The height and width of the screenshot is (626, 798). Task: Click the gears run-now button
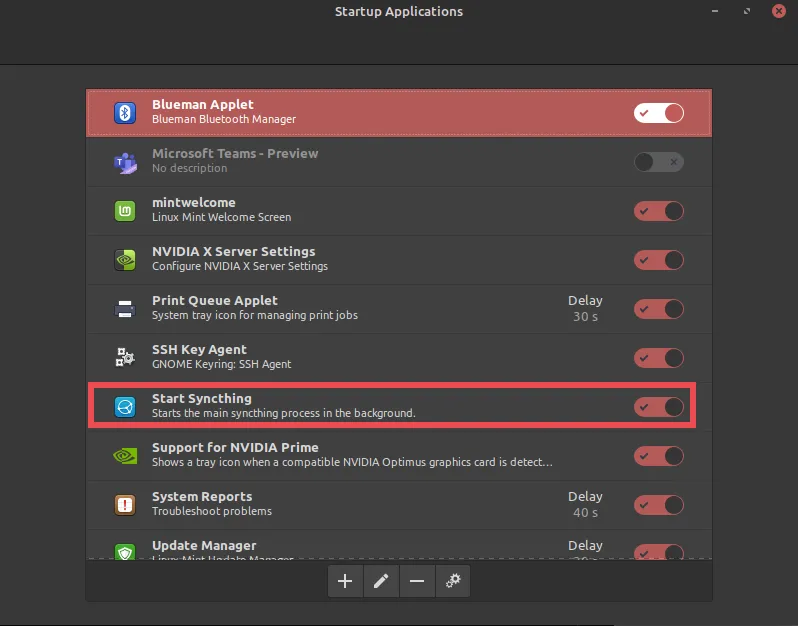point(453,581)
